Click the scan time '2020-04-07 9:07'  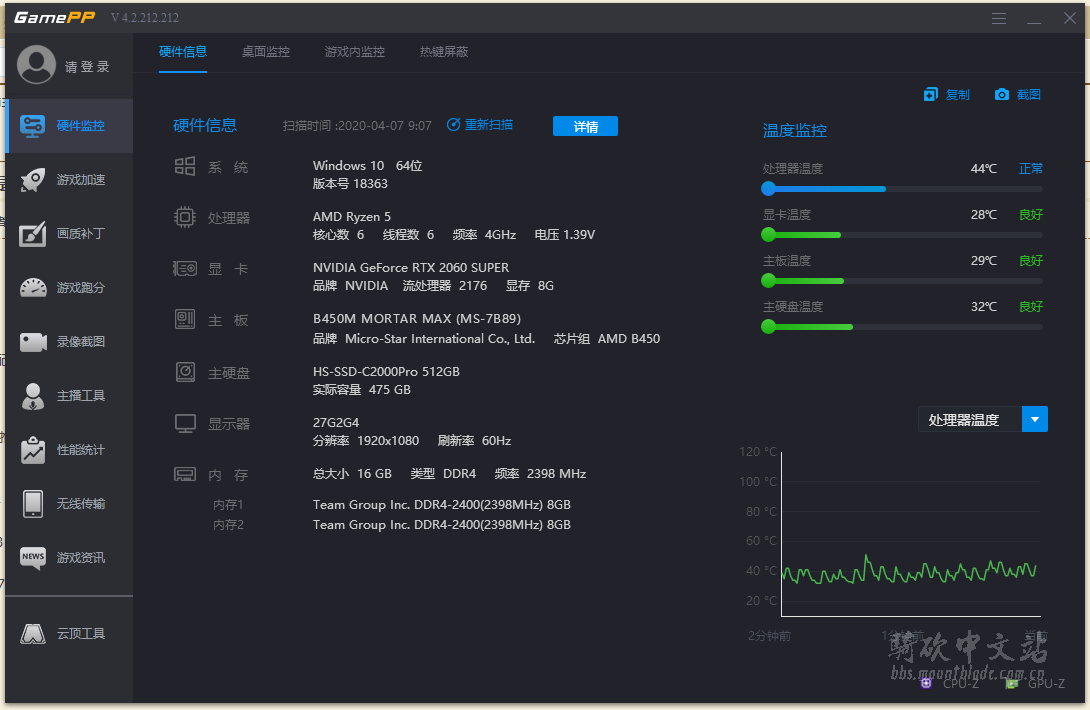click(x=385, y=126)
